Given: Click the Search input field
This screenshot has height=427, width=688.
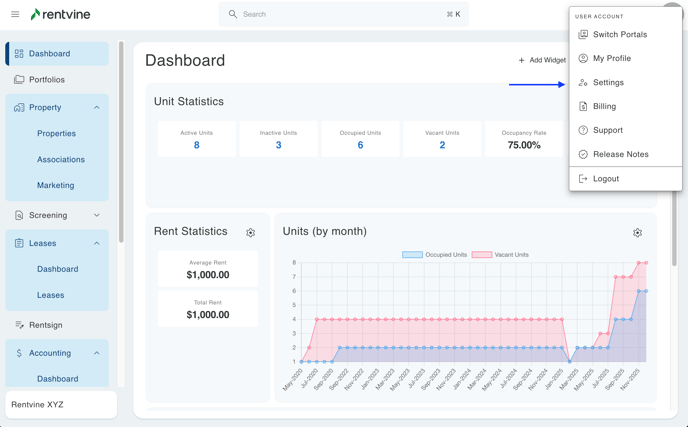Looking at the screenshot, I should [340, 14].
